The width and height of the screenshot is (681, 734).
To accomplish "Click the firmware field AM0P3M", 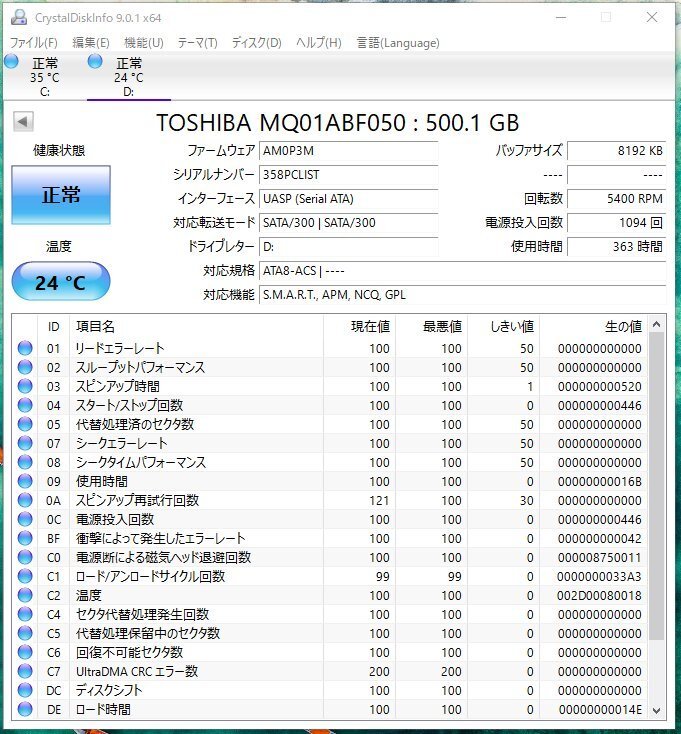I will pos(348,151).
